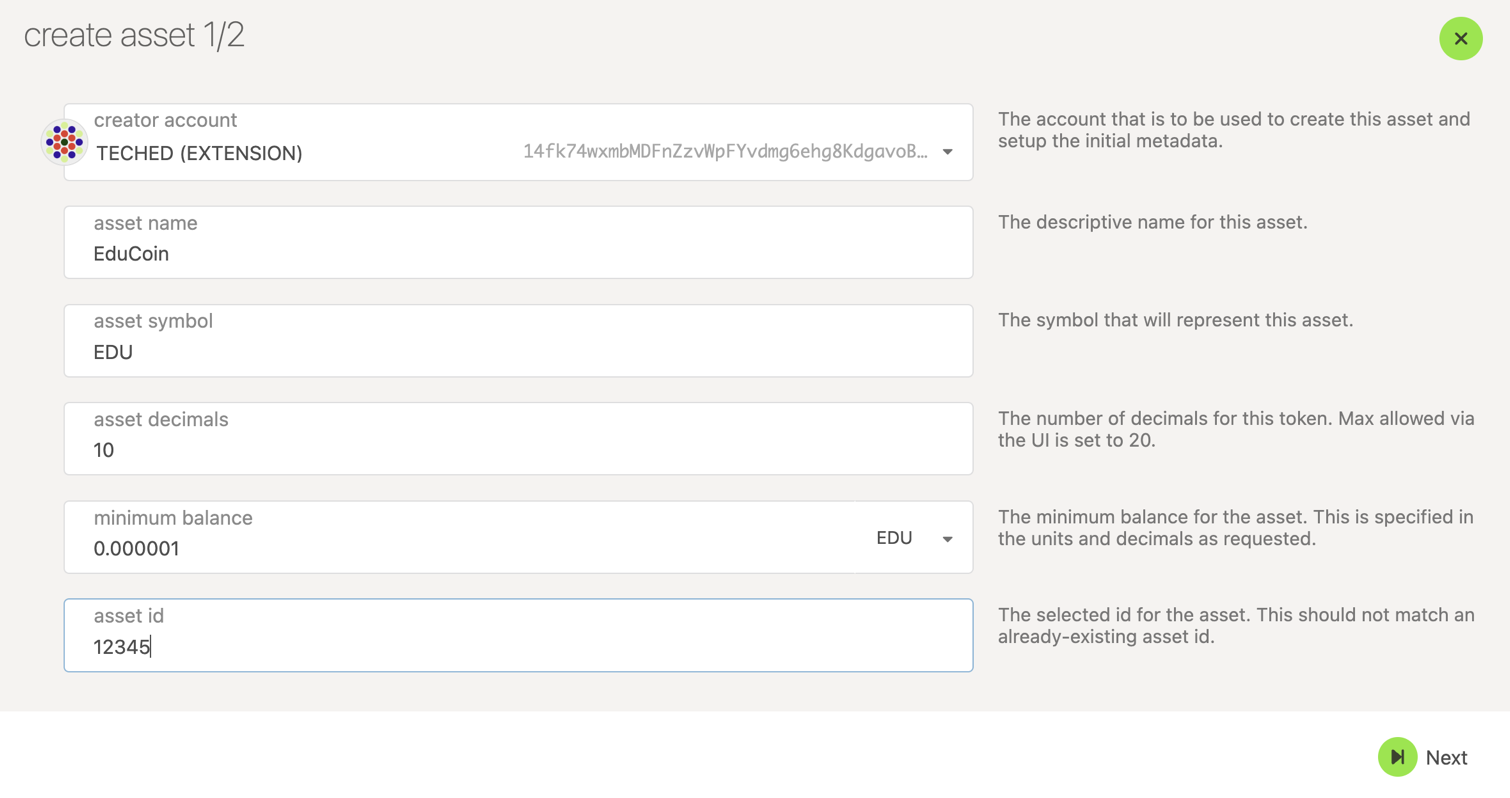Click the truncated 14fk74wxmb account address
Image resolution: width=1510 pixels, height=798 pixels.
coord(724,152)
